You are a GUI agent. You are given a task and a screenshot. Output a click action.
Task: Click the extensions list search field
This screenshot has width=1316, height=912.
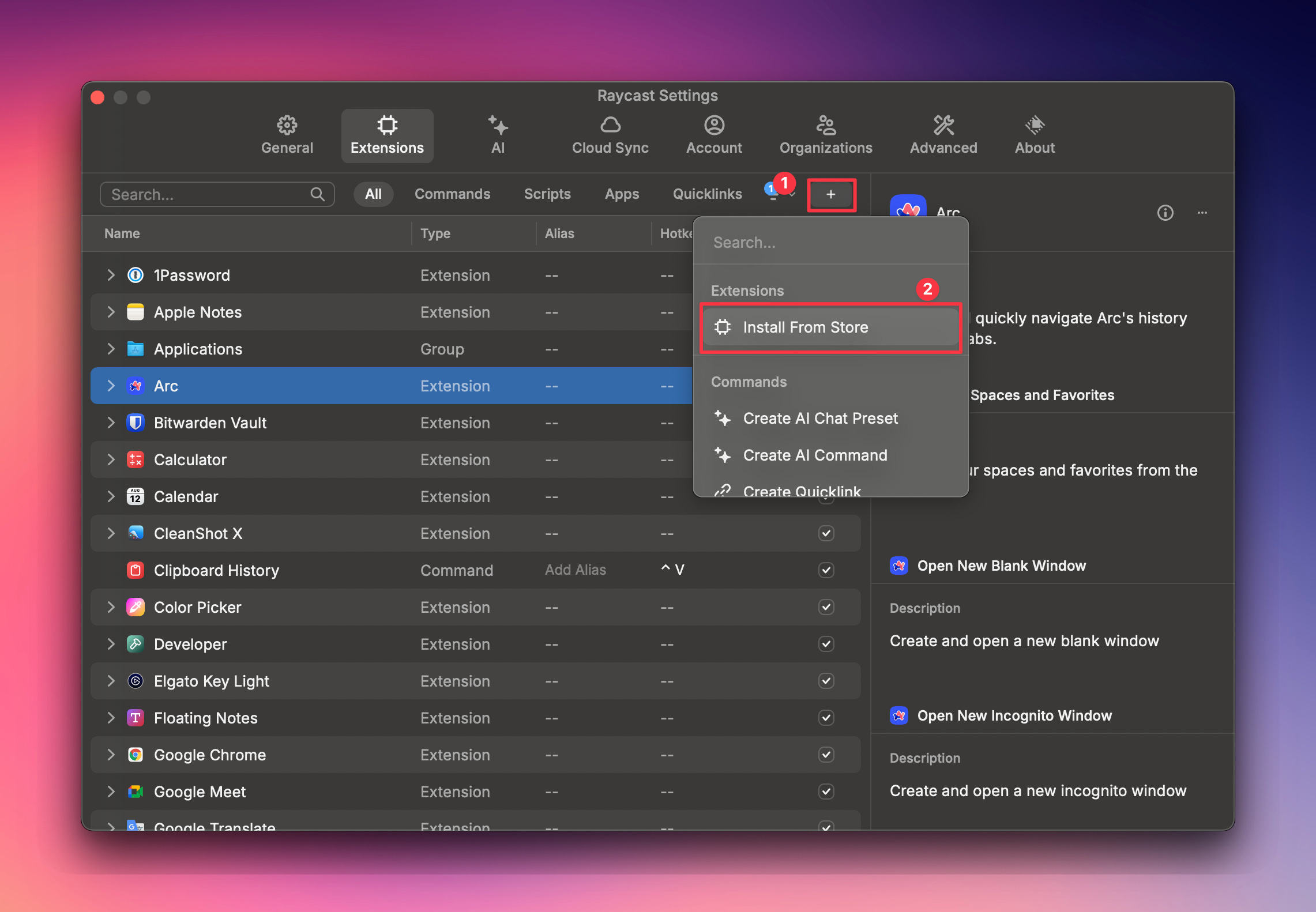(x=217, y=194)
